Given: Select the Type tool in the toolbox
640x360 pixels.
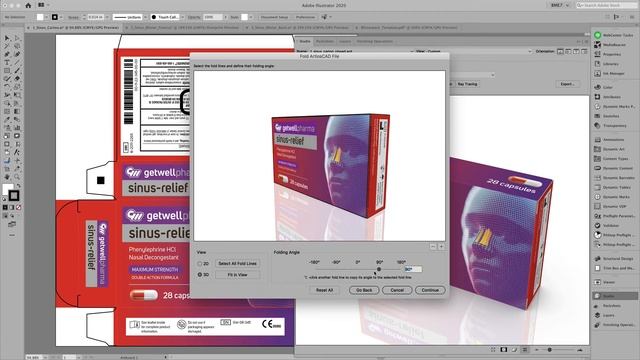Looking at the screenshot, I should [x=7, y=62].
